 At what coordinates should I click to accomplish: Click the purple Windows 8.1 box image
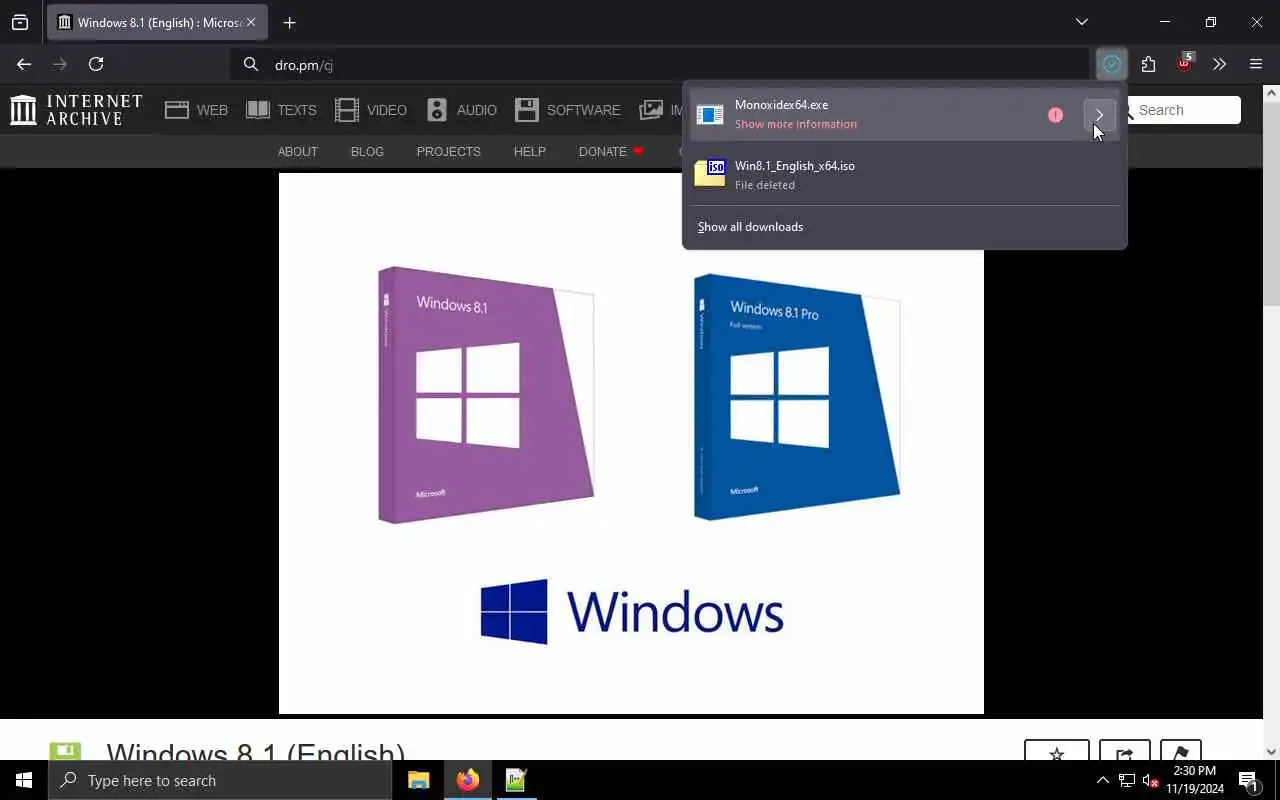click(487, 394)
